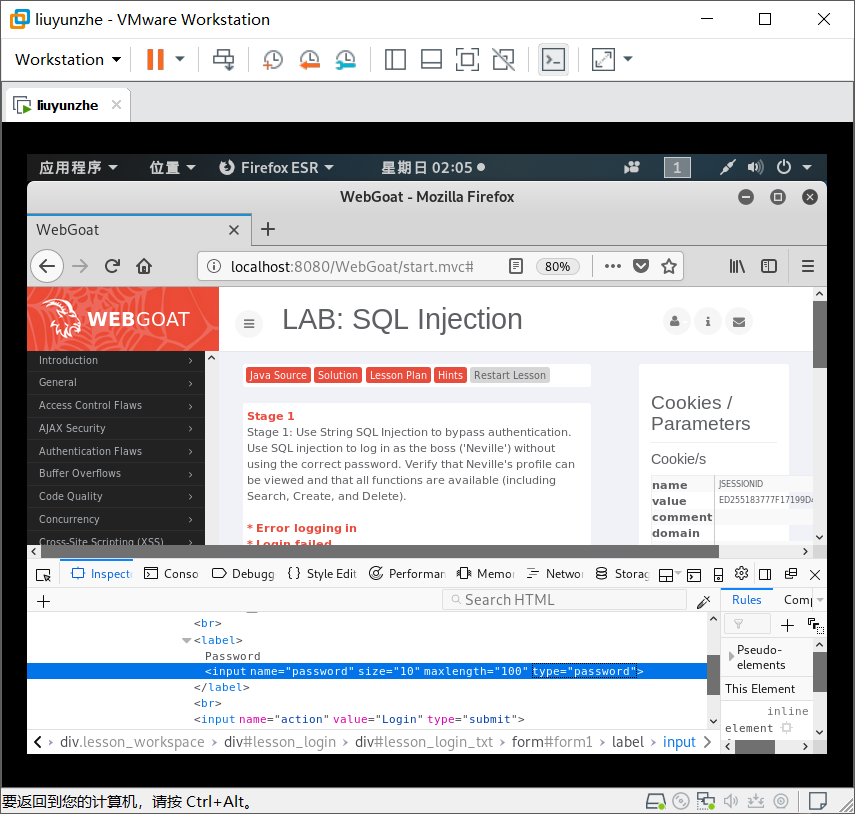
Task: Pause the virtual machine
Action: 155,59
